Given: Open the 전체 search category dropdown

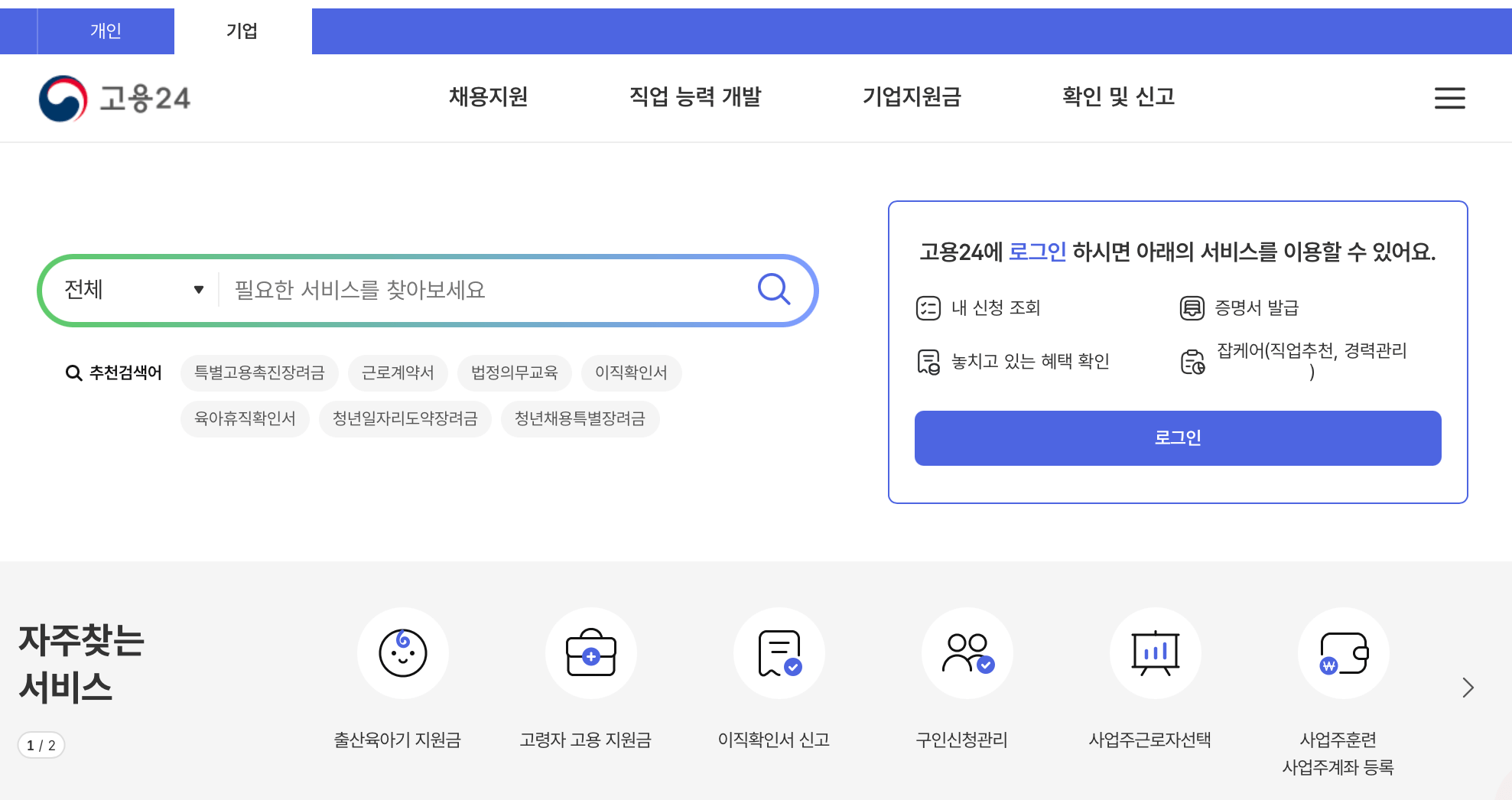Looking at the screenshot, I should [130, 289].
